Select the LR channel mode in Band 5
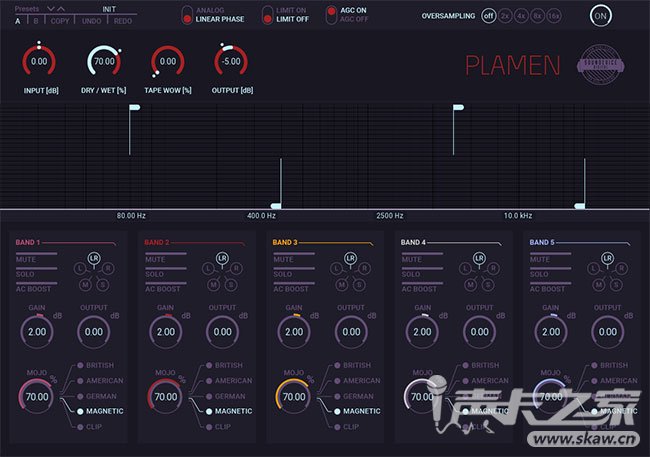650x457 pixels. click(608, 258)
